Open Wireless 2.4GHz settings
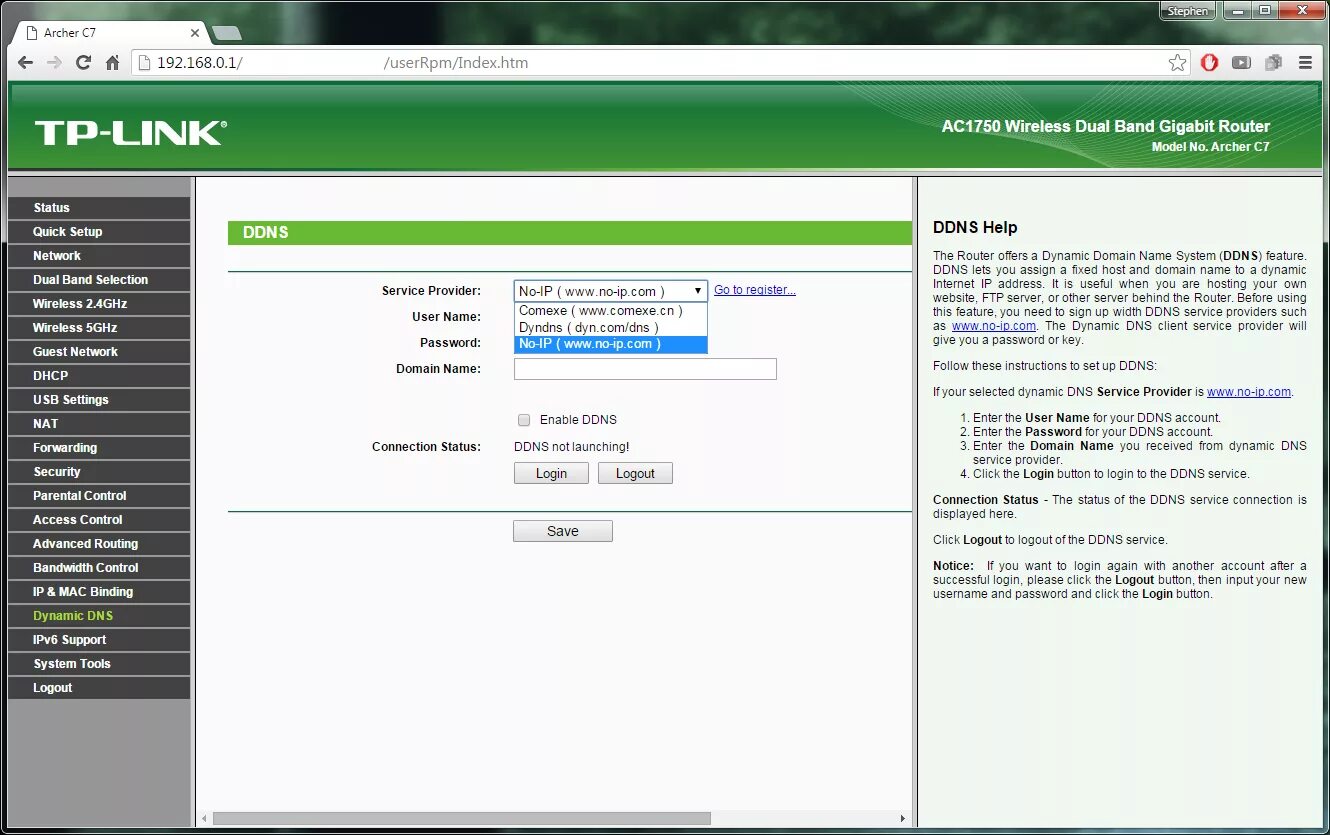 tap(98, 304)
